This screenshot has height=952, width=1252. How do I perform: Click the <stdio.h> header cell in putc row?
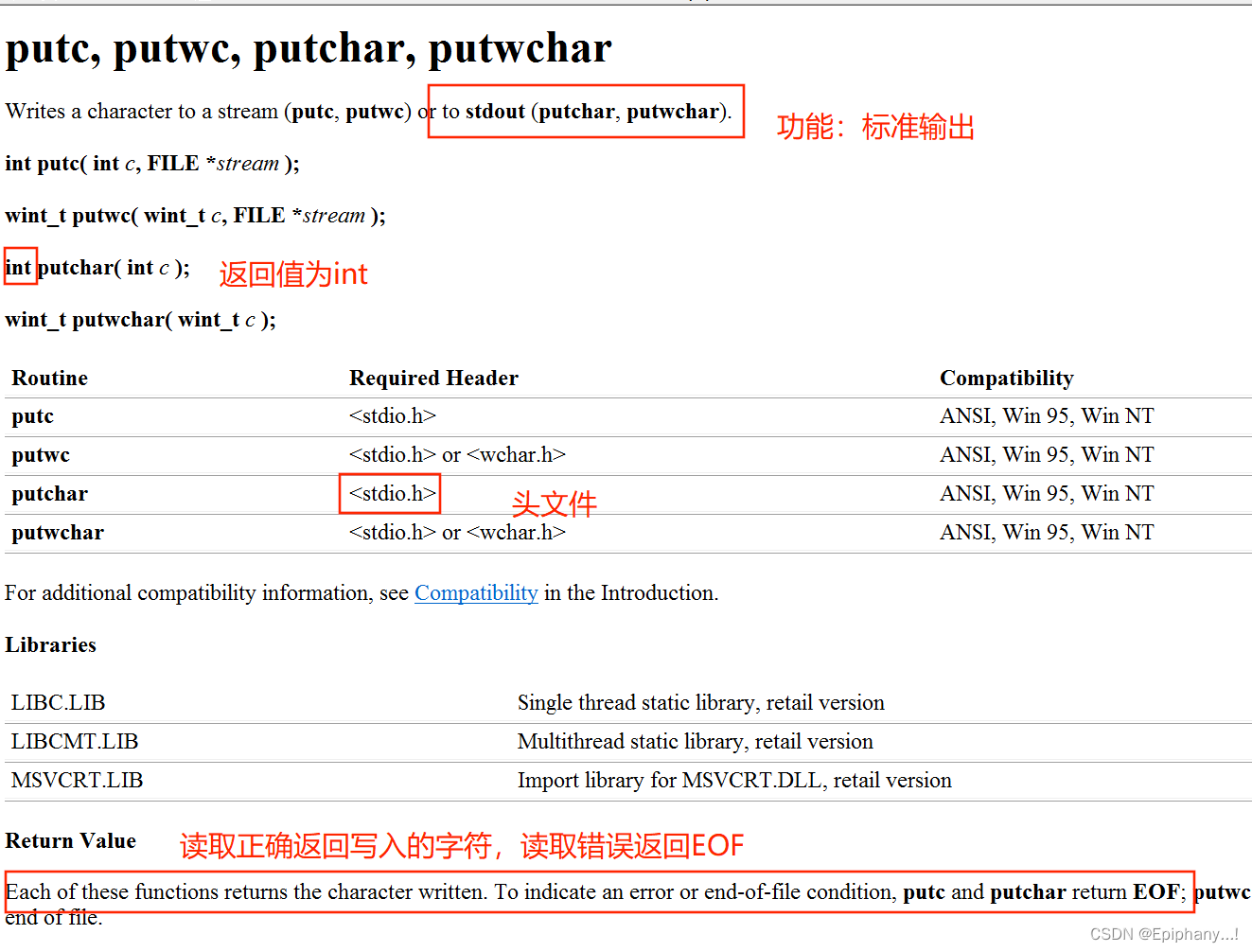pyautogui.click(x=393, y=416)
